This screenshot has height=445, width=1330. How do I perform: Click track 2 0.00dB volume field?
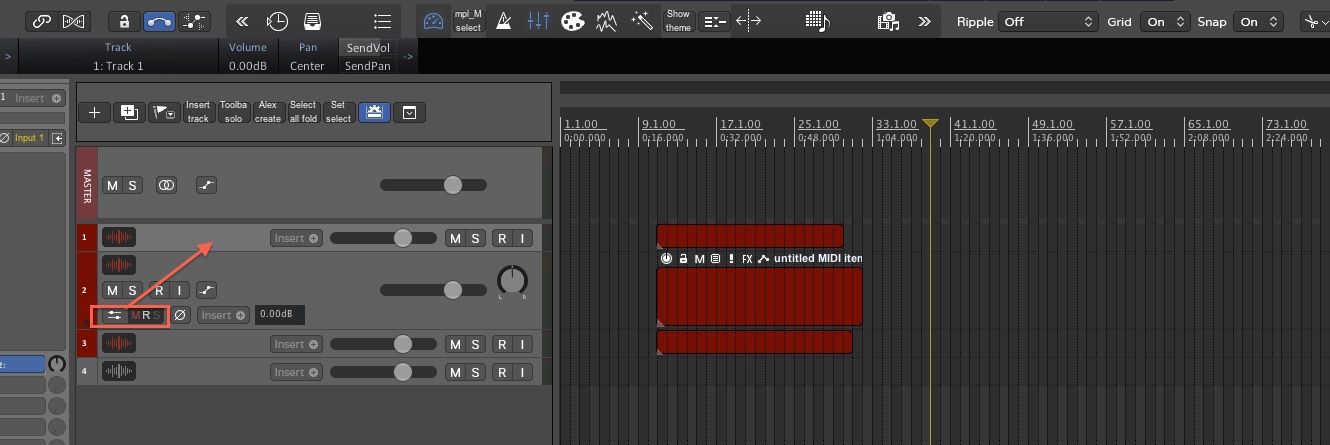[x=280, y=315]
